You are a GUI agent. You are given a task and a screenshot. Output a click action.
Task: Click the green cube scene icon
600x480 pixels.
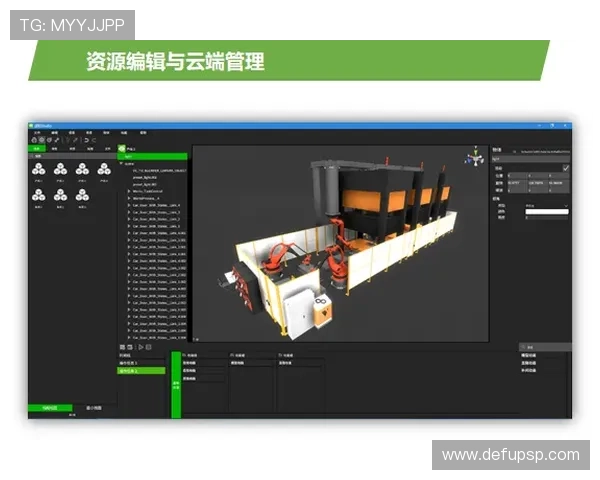122,149
